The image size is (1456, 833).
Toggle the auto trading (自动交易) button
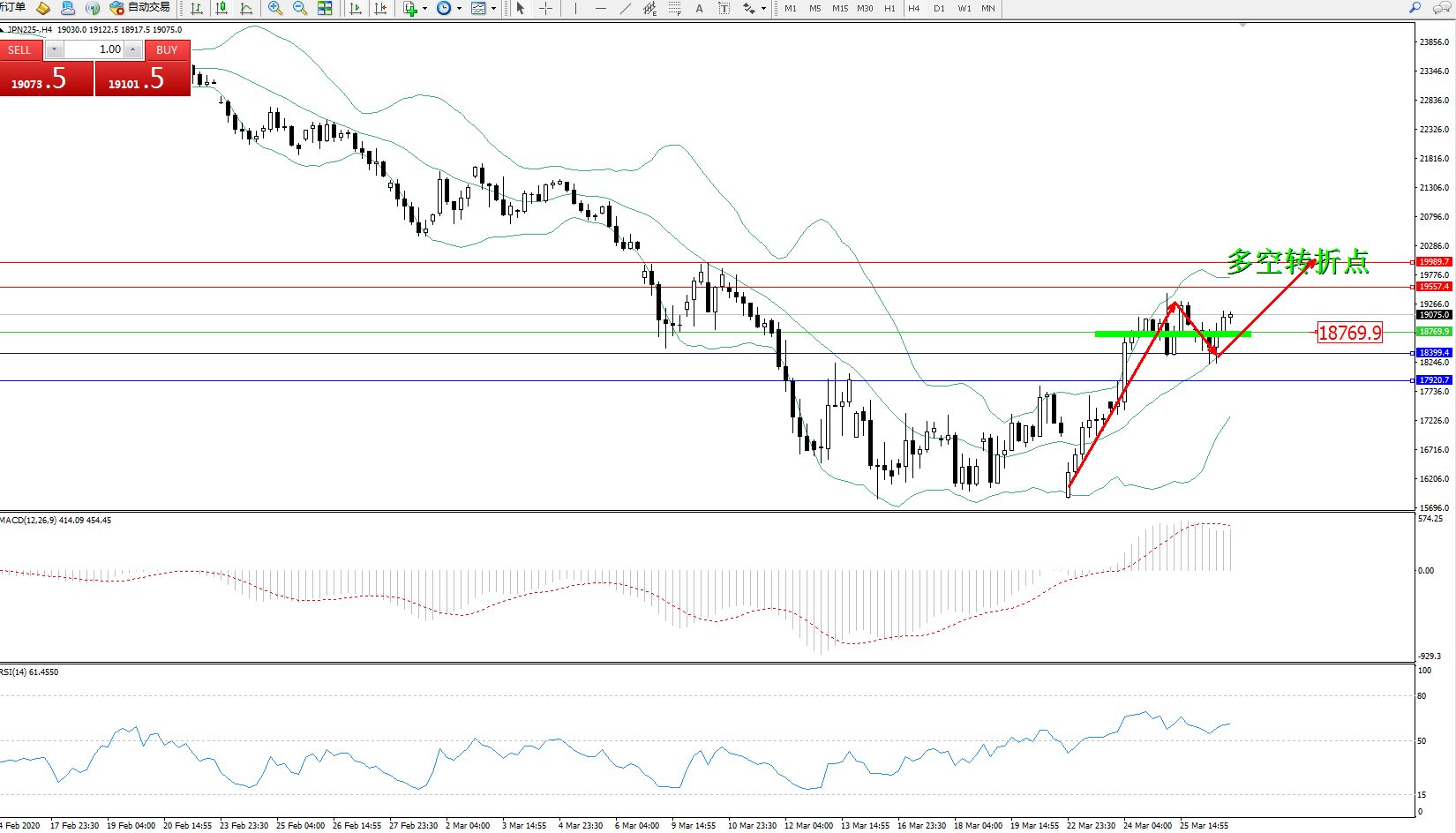pyautogui.click(x=140, y=8)
